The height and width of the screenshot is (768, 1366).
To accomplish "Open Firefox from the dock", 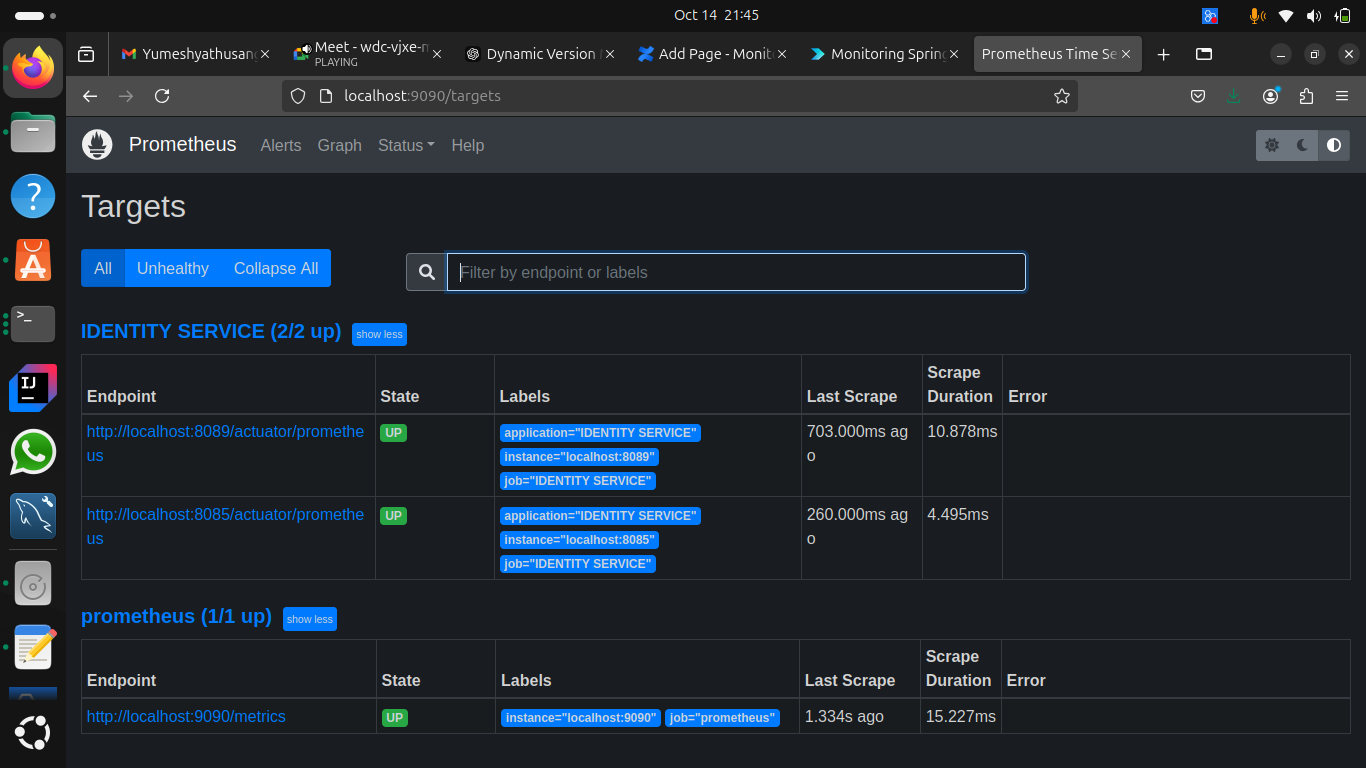I will click(x=33, y=68).
